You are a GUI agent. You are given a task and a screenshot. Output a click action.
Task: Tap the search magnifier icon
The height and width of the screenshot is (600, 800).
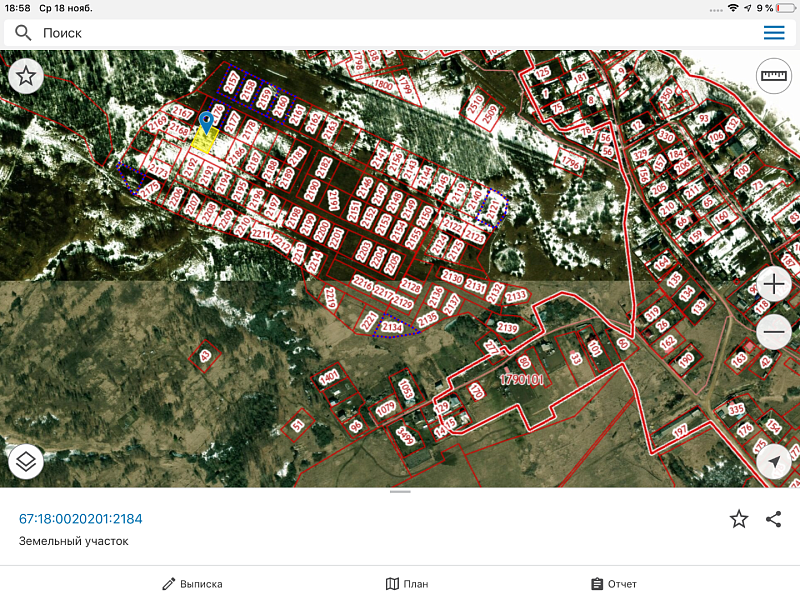(x=23, y=33)
